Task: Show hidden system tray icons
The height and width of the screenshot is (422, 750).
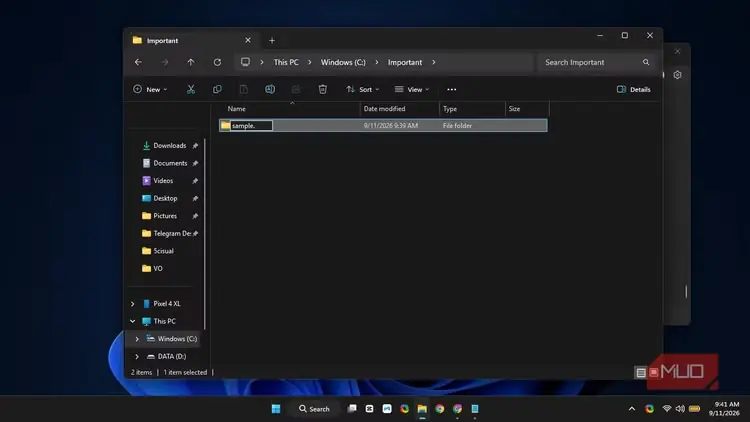Action: pyautogui.click(x=632, y=409)
